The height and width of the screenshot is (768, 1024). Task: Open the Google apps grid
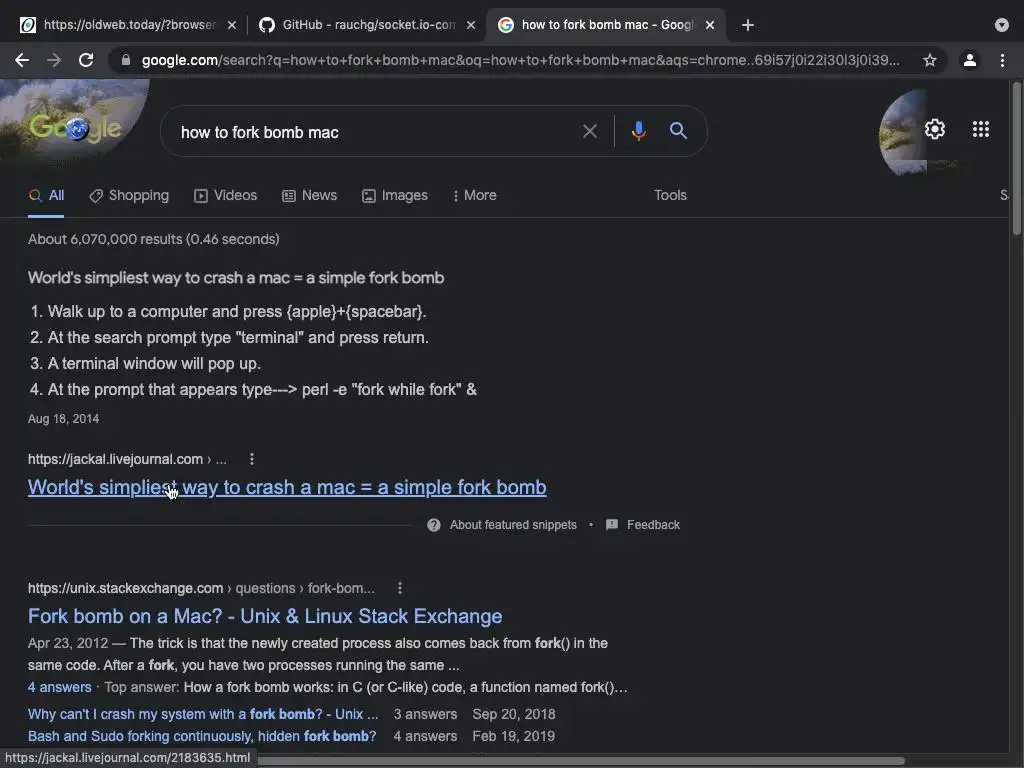pos(981,129)
